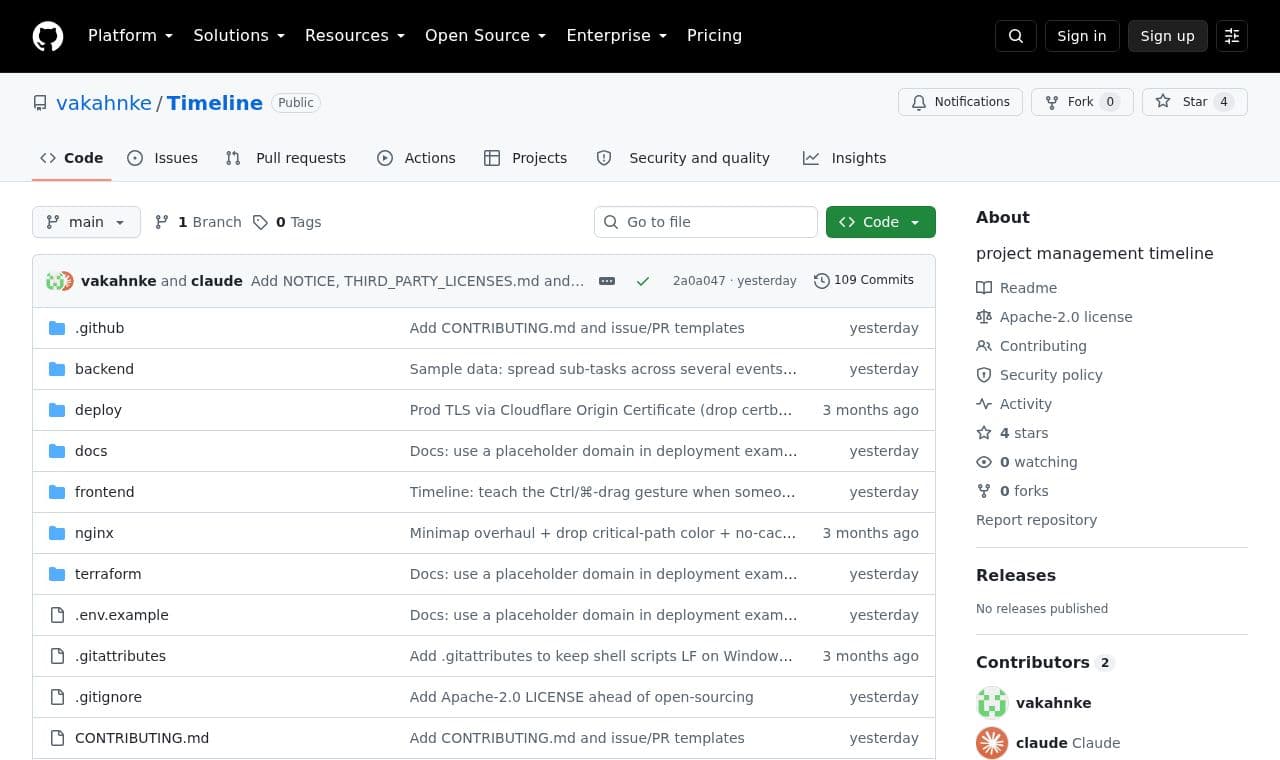The height and width of the screenshot is (760, 1280).
Task: Open the commit details ellipsis icon
Action: coord(607,281)
